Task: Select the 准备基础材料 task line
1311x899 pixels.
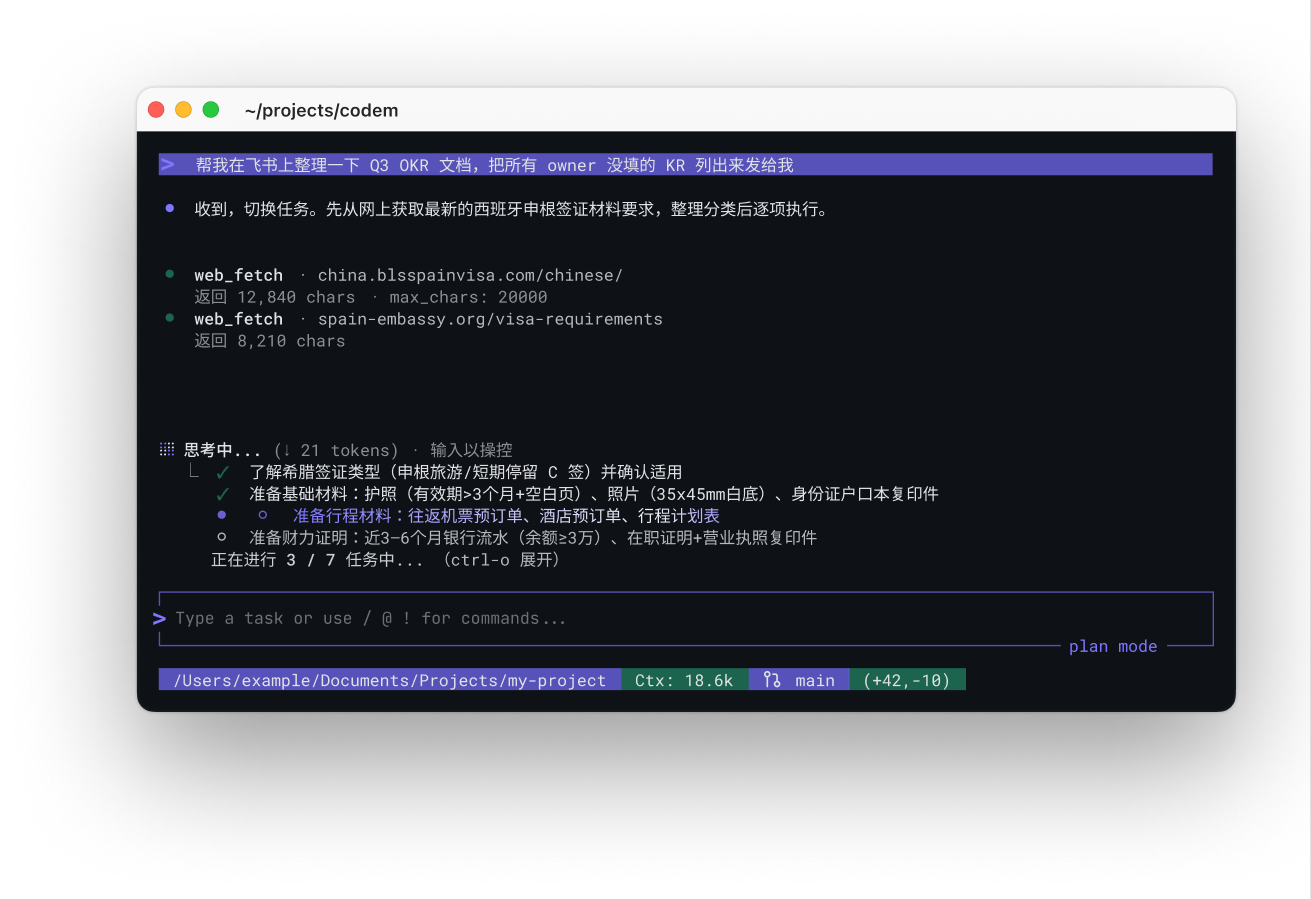Action: 594,494
